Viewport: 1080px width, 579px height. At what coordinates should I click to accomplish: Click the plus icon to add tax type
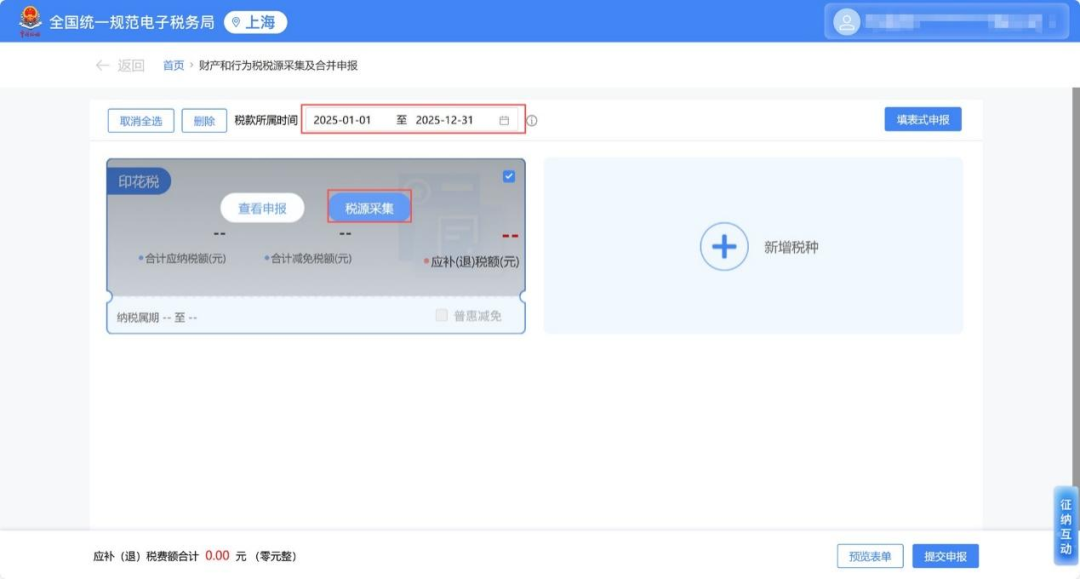(724, 247)
